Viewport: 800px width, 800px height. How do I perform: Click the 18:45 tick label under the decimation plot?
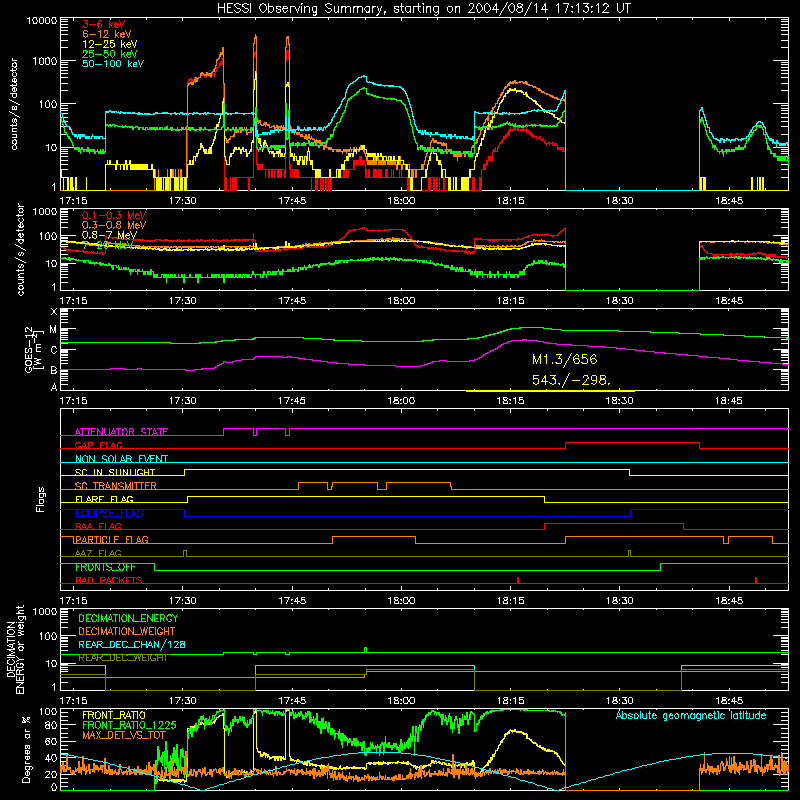(729, 701)
